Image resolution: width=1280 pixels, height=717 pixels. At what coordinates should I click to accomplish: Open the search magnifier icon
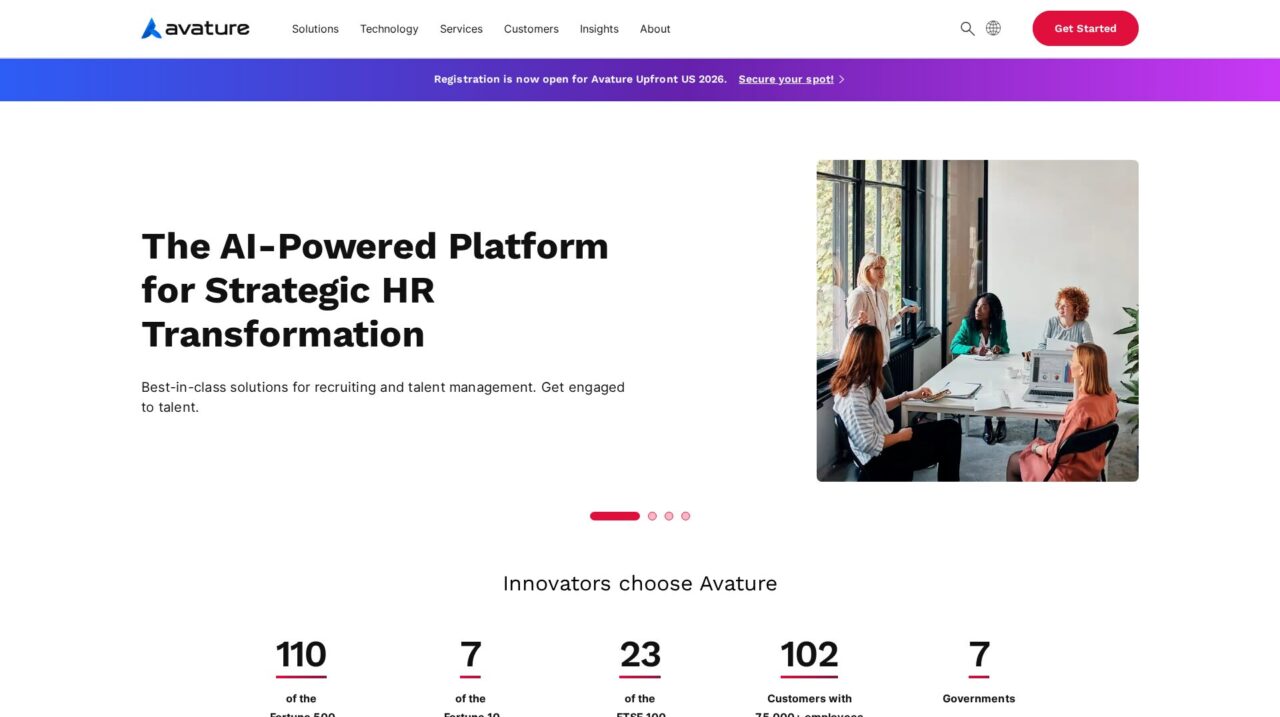(967, 28)
